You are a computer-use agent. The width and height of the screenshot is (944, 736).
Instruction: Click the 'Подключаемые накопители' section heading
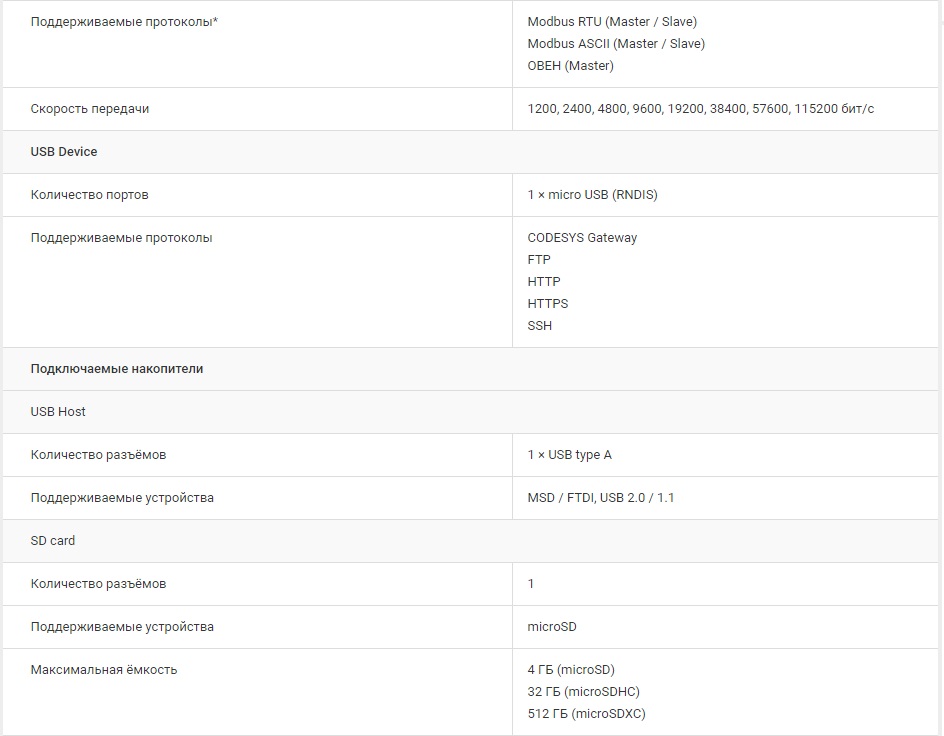click(x=117, y=368)
